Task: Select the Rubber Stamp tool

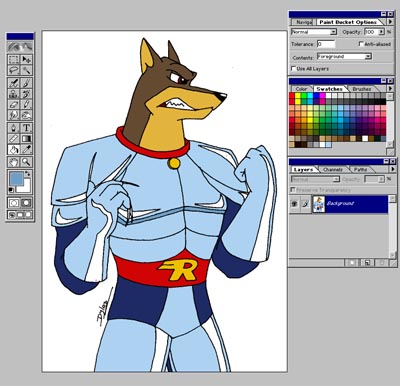Action: [14, 94]
